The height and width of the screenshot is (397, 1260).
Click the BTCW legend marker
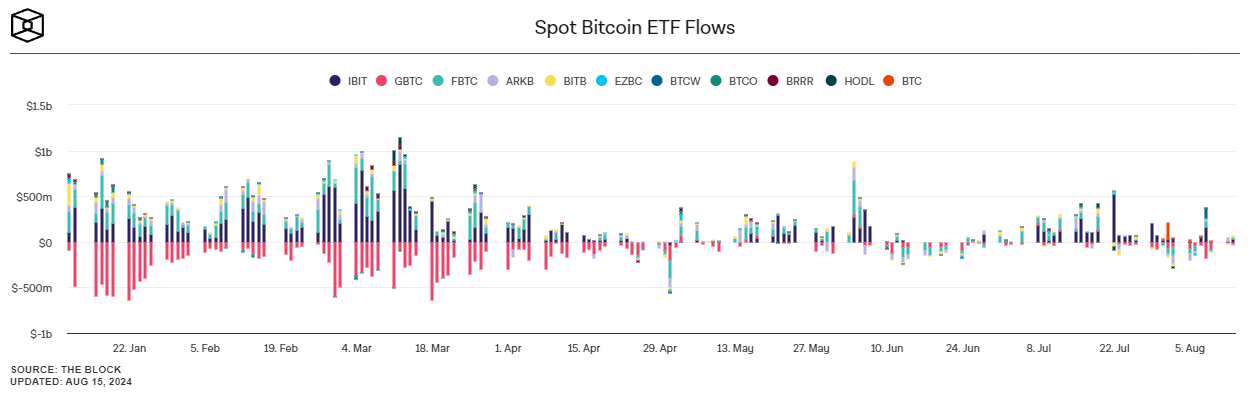(x=656, y=80)
